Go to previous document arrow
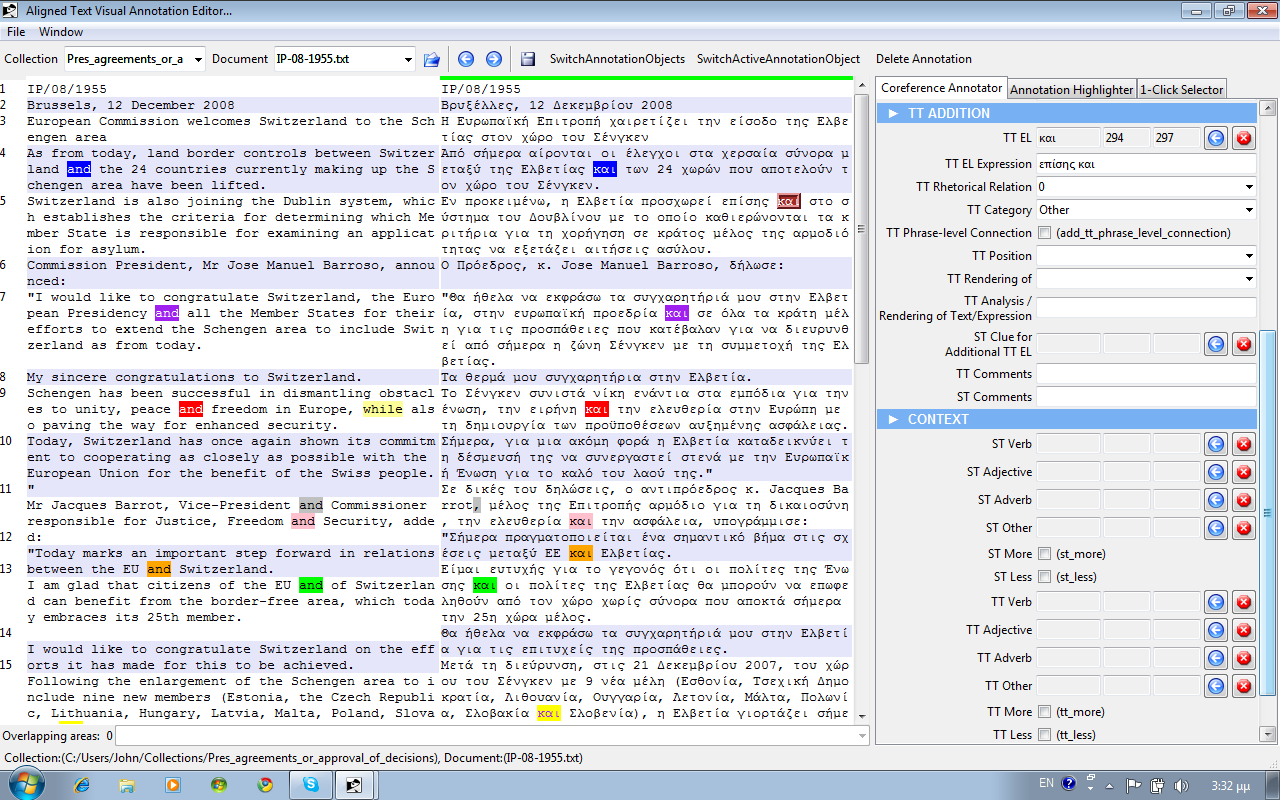 tap(466, 59)
